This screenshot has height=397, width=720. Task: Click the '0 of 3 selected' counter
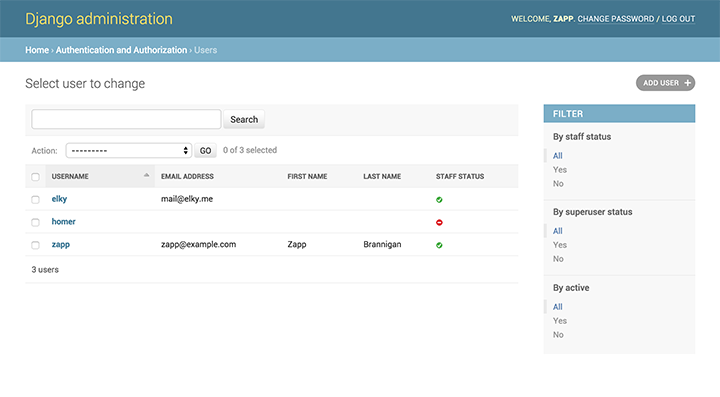pyautogui.click(x=250, y=150)
